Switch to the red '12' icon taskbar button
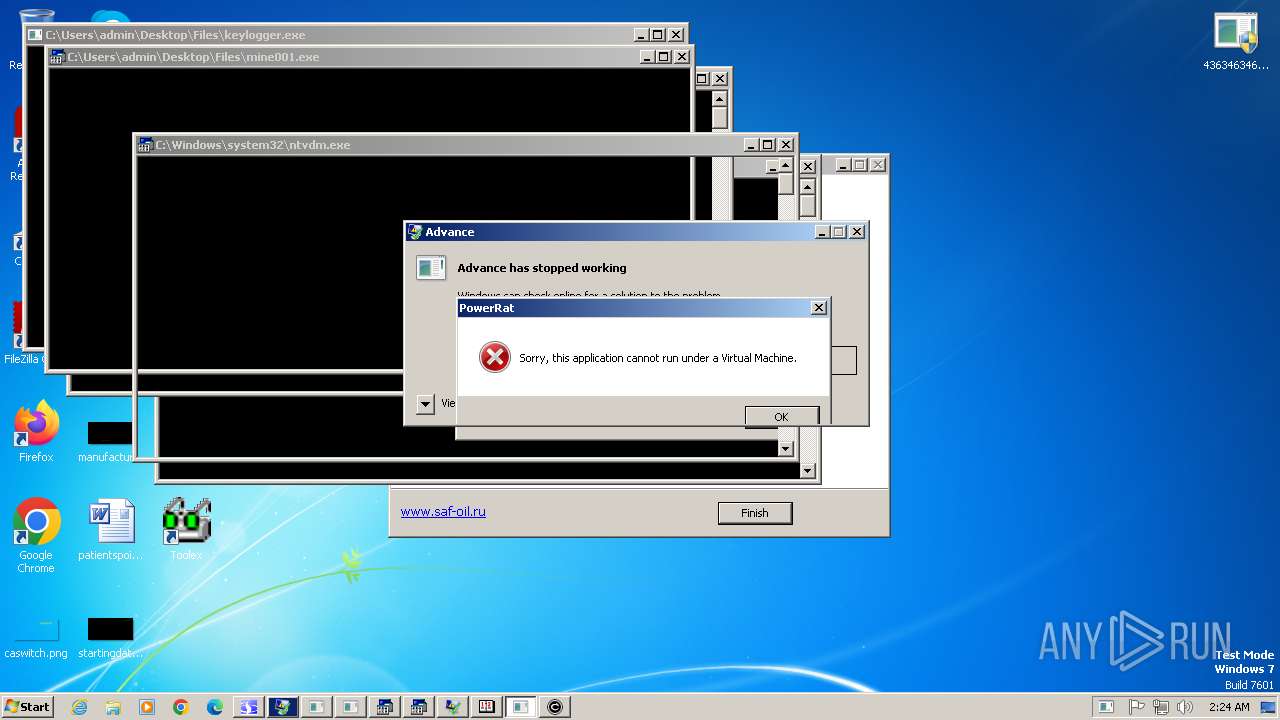 pyautogui.click(x=487, y=707)
